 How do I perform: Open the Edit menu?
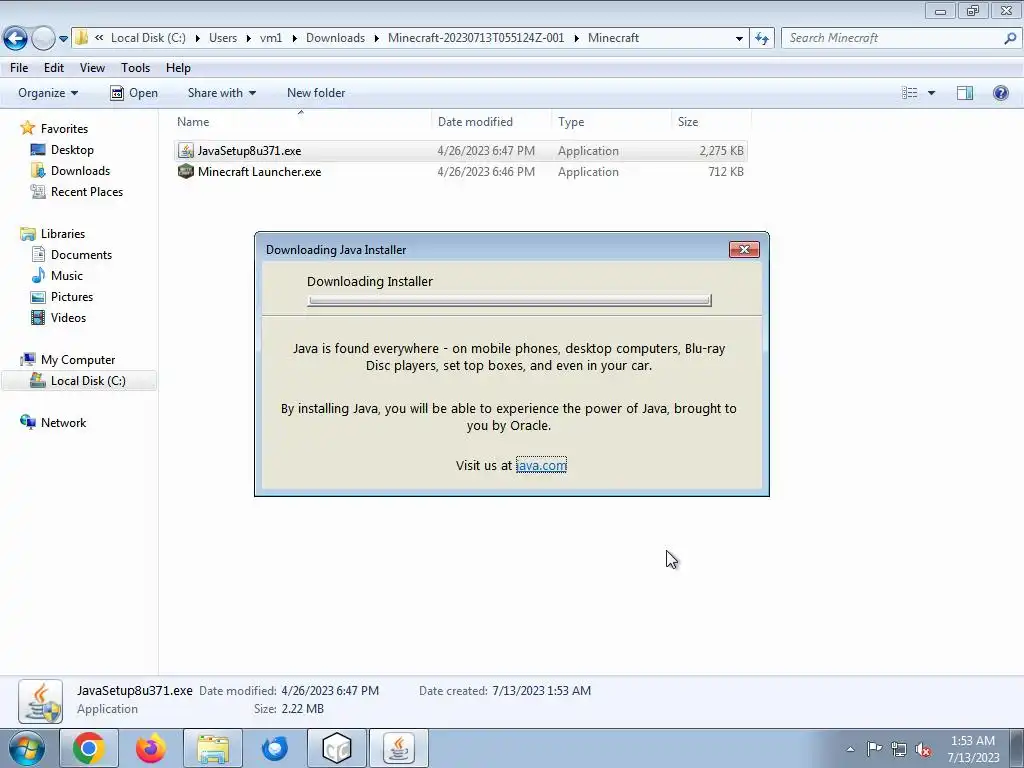(x=54, y=68)
